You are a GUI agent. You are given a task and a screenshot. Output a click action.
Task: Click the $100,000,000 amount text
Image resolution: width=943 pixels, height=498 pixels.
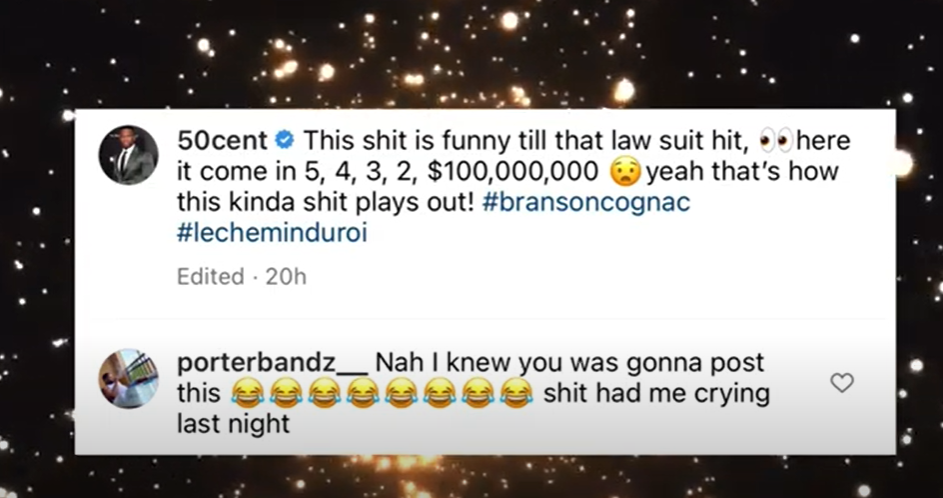[512, 173]
